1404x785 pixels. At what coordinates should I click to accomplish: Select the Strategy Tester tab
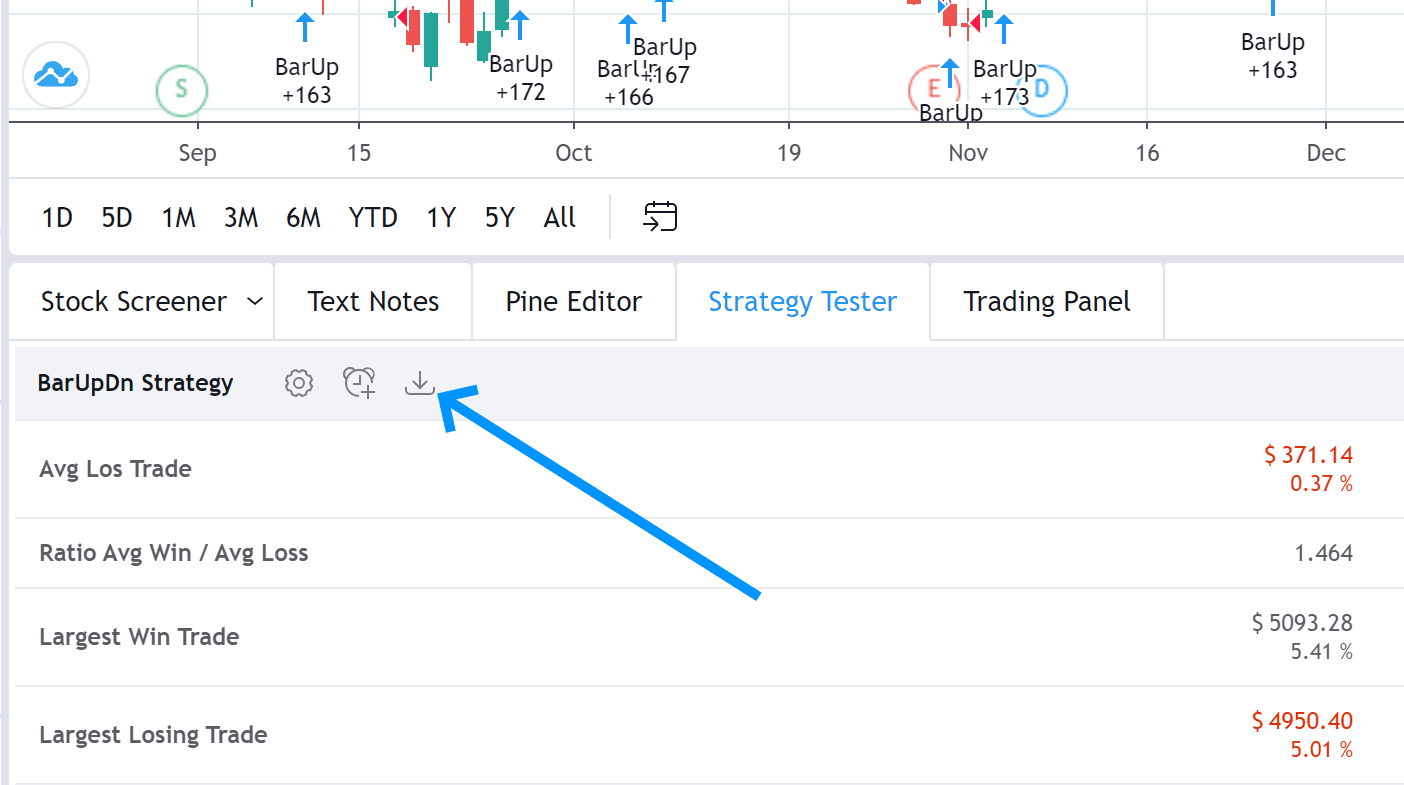tap(802, 301)
